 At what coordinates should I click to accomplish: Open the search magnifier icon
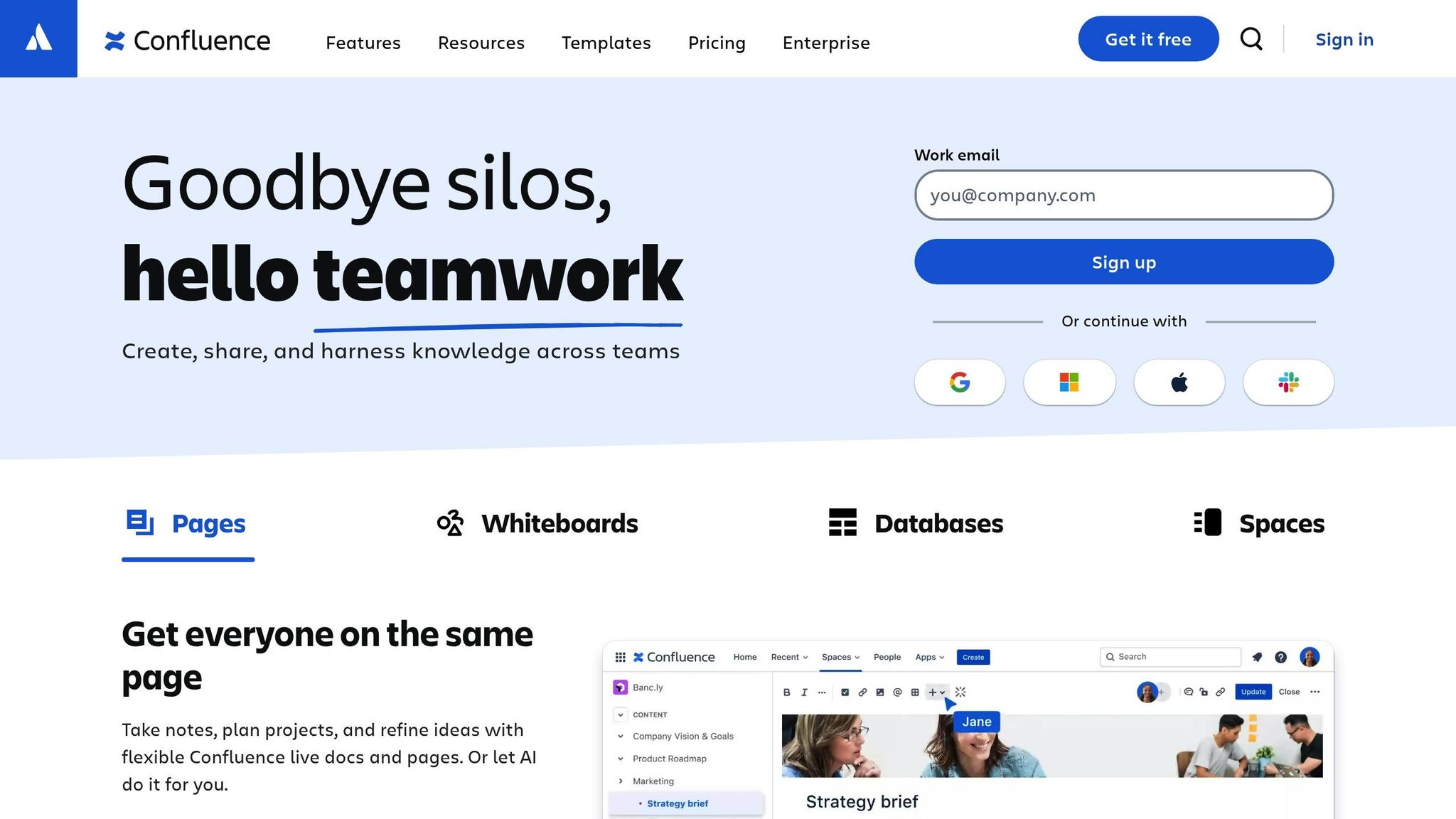tap(1251, 39)
